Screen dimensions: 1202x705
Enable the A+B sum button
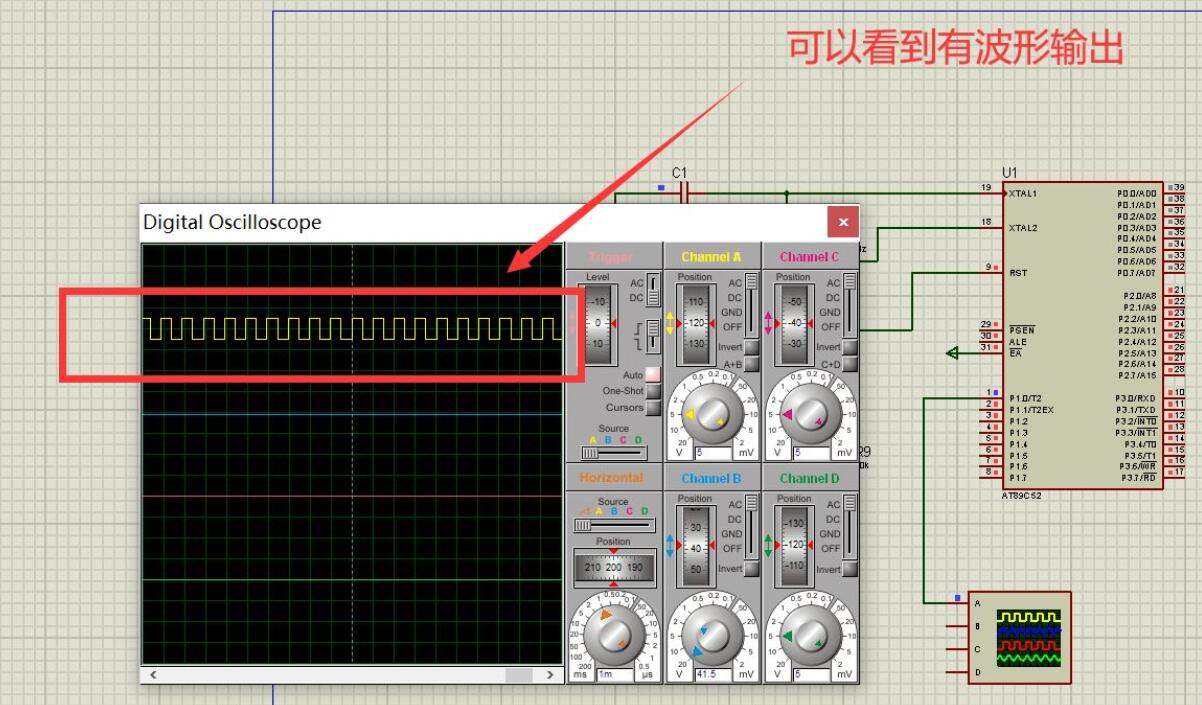[751, 364]
